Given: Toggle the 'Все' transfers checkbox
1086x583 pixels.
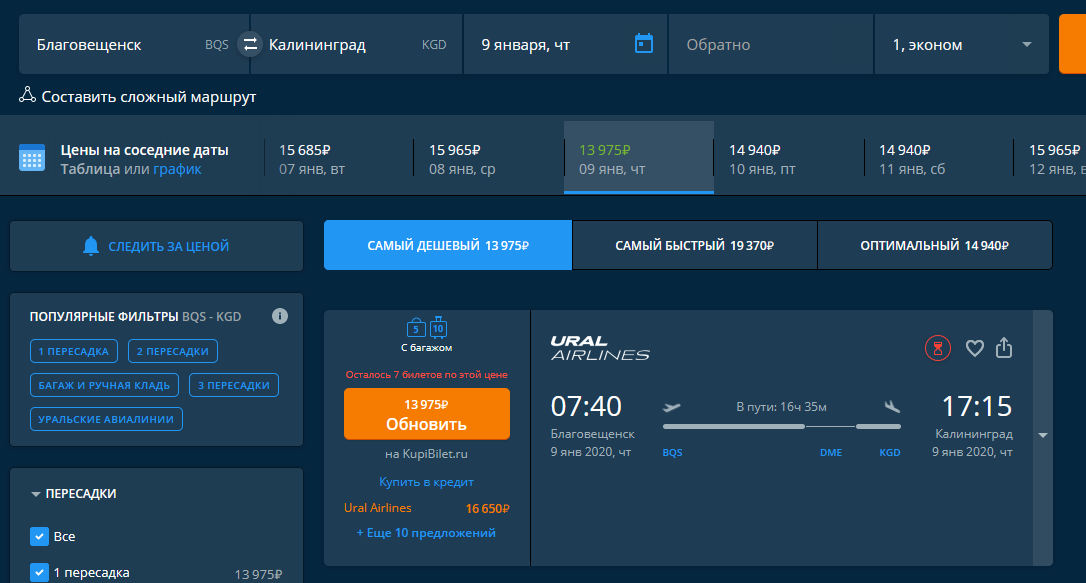Looking at the screenshot, I should pos(40,537).
